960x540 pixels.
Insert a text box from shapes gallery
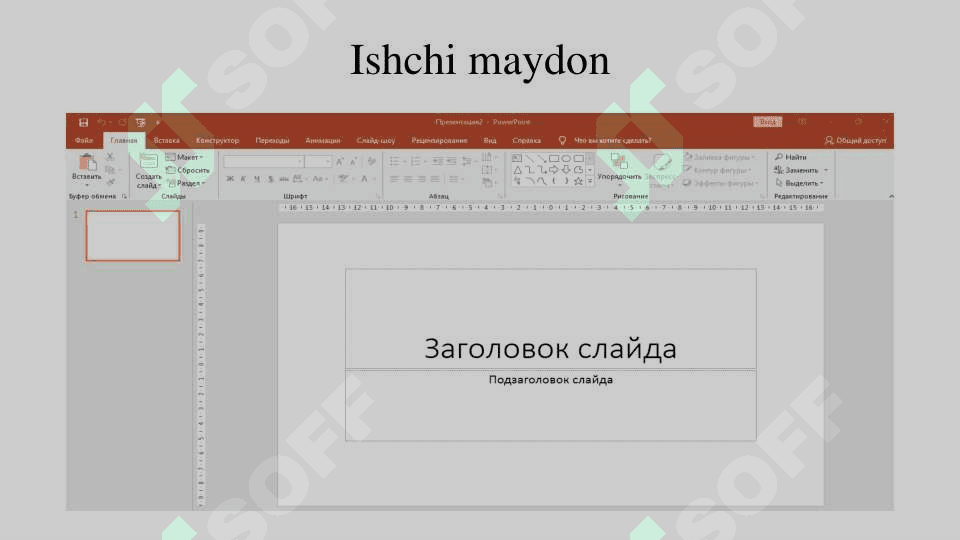click(517, 158)
